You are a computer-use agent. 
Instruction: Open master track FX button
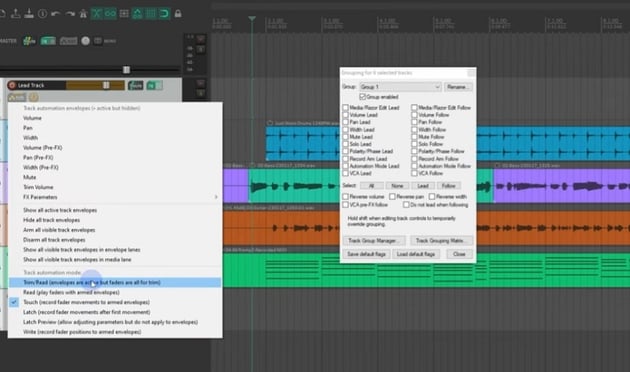tap(29, 41)
